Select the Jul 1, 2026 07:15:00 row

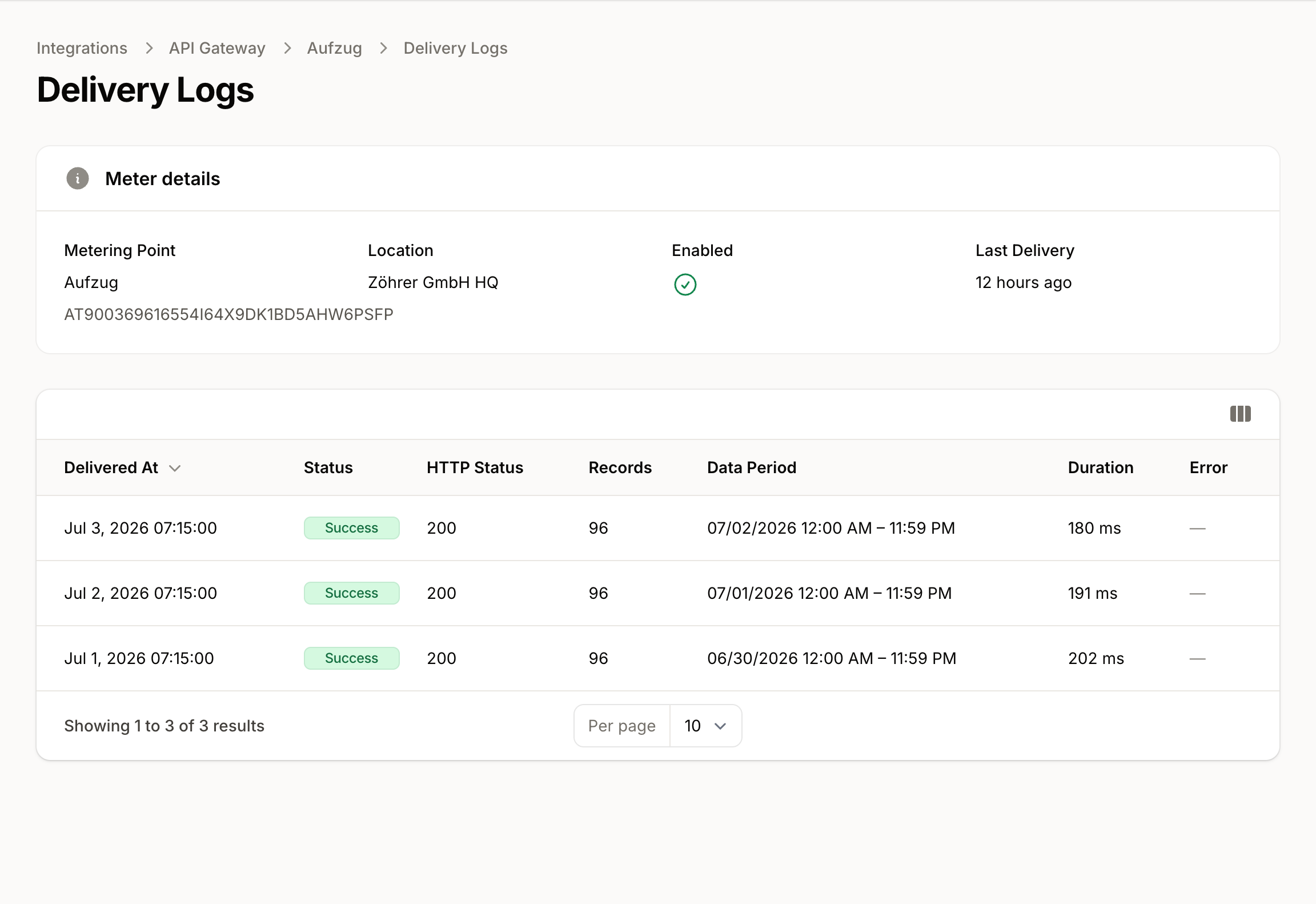pyautogui.click(x=658, y=658)
